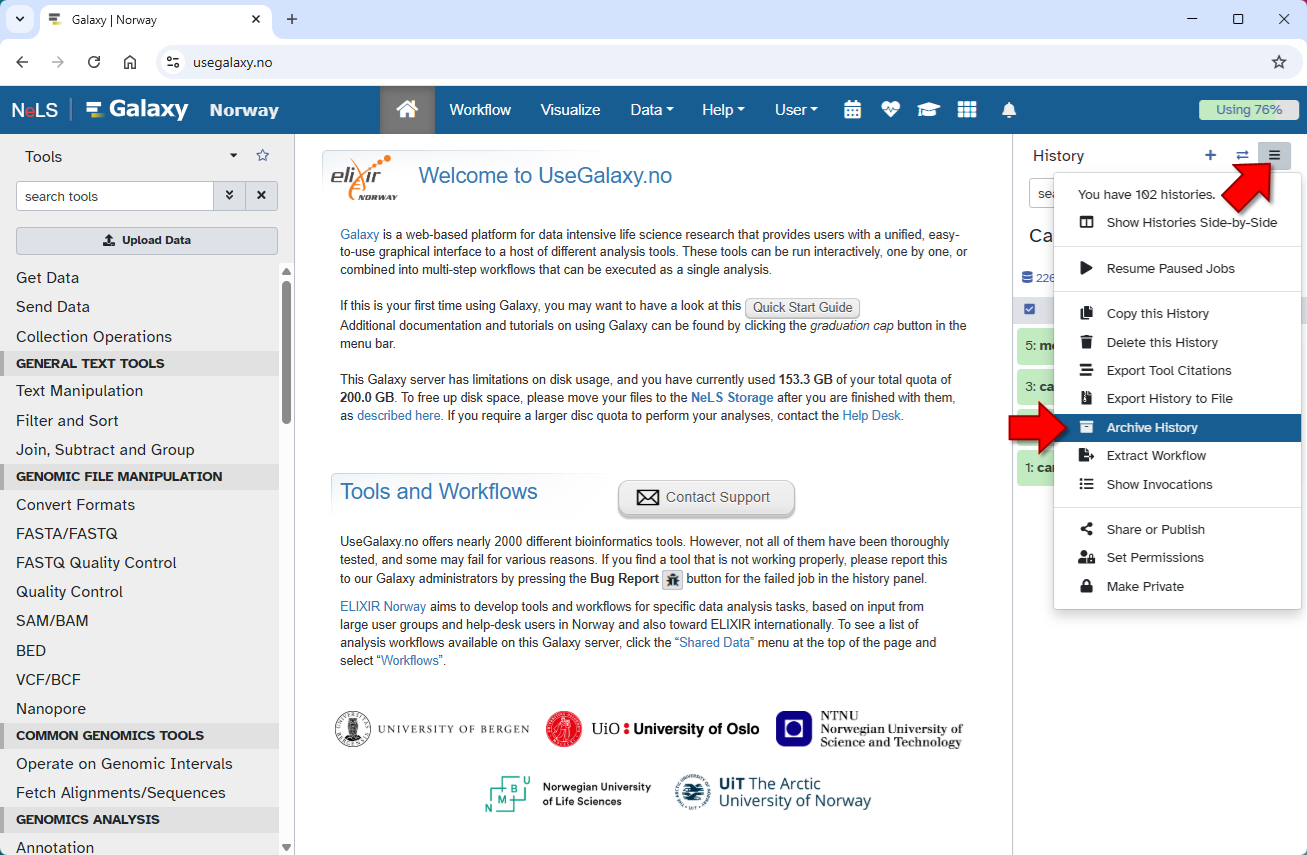Viewport: 1307px width, 855px height.
Task: Choose Extract Workflow menu entry
Action: point(1155,456)
